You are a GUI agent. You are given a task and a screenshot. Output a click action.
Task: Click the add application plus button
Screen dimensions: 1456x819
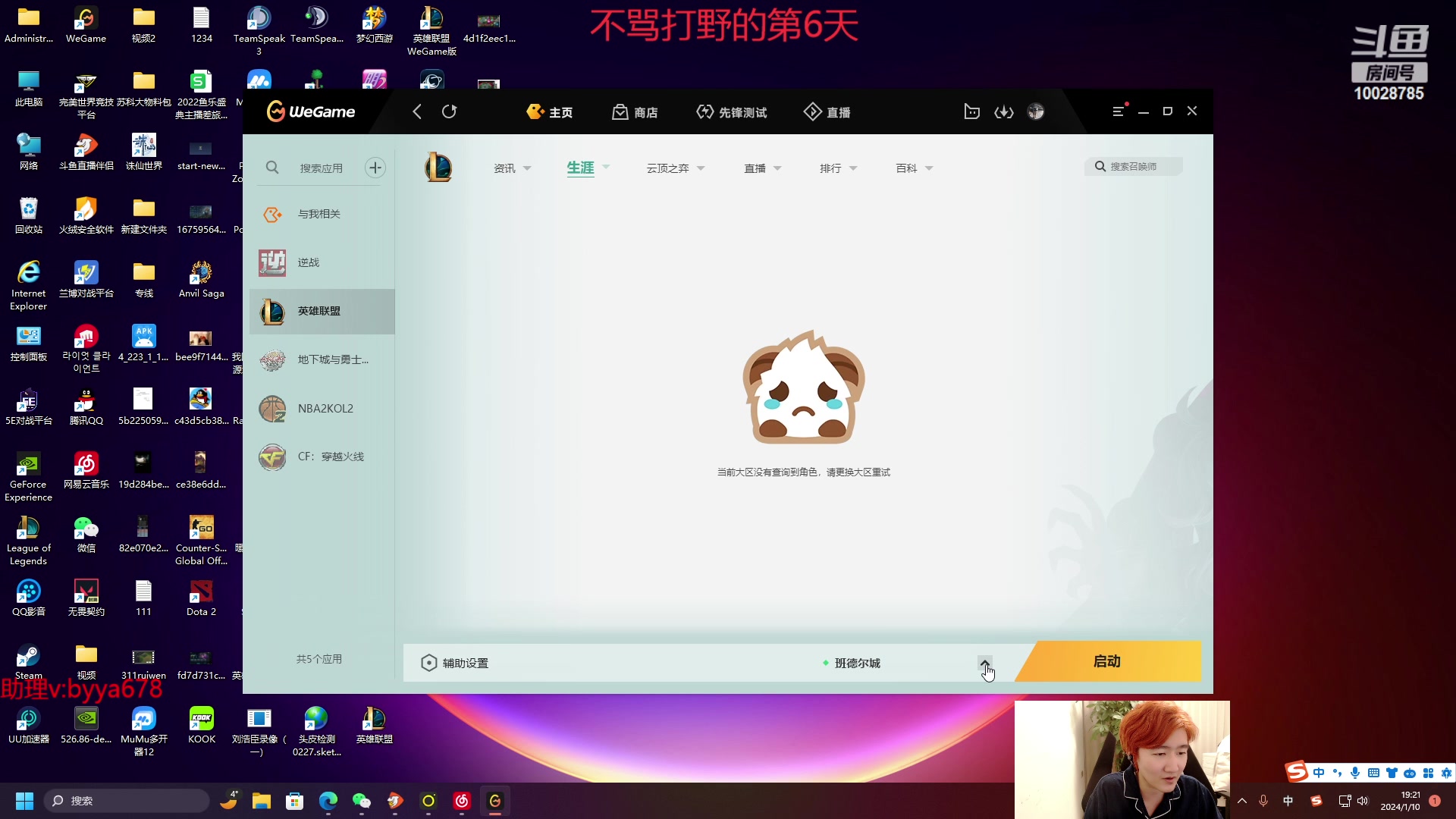(375, 168)
